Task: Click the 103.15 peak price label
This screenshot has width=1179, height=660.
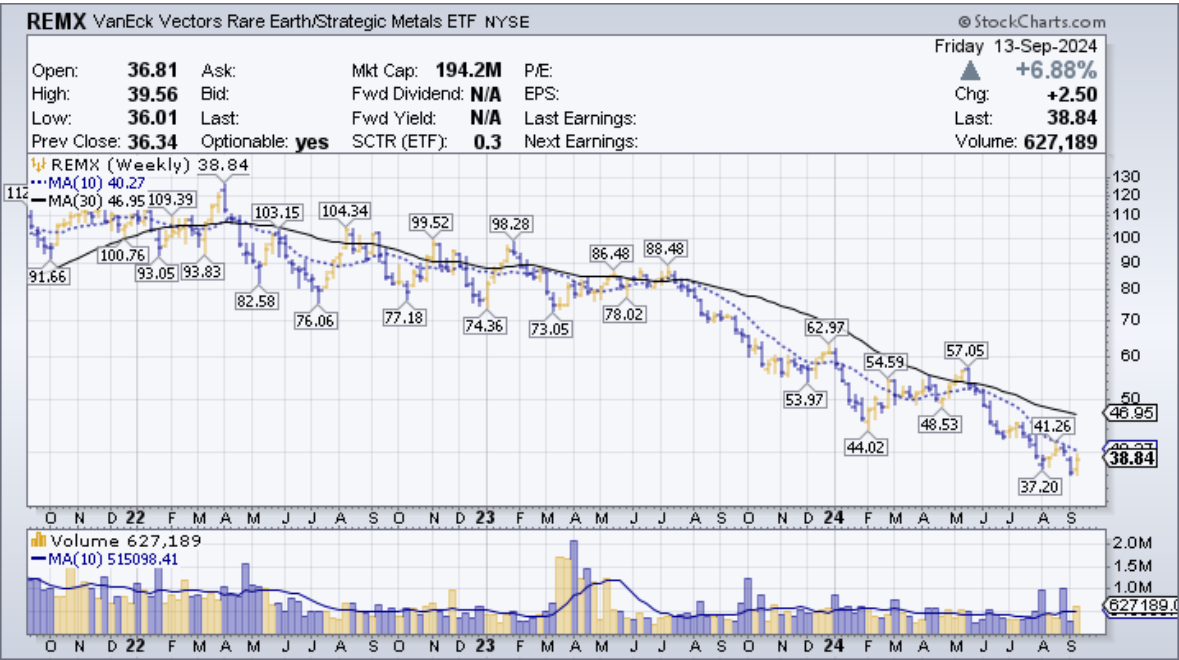Action: 277,213
